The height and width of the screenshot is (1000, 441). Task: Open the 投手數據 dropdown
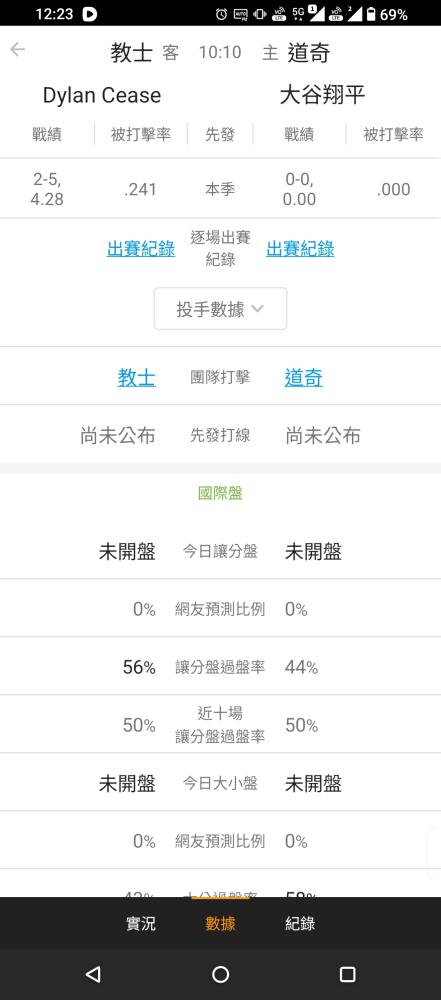(x=220, y=309)
